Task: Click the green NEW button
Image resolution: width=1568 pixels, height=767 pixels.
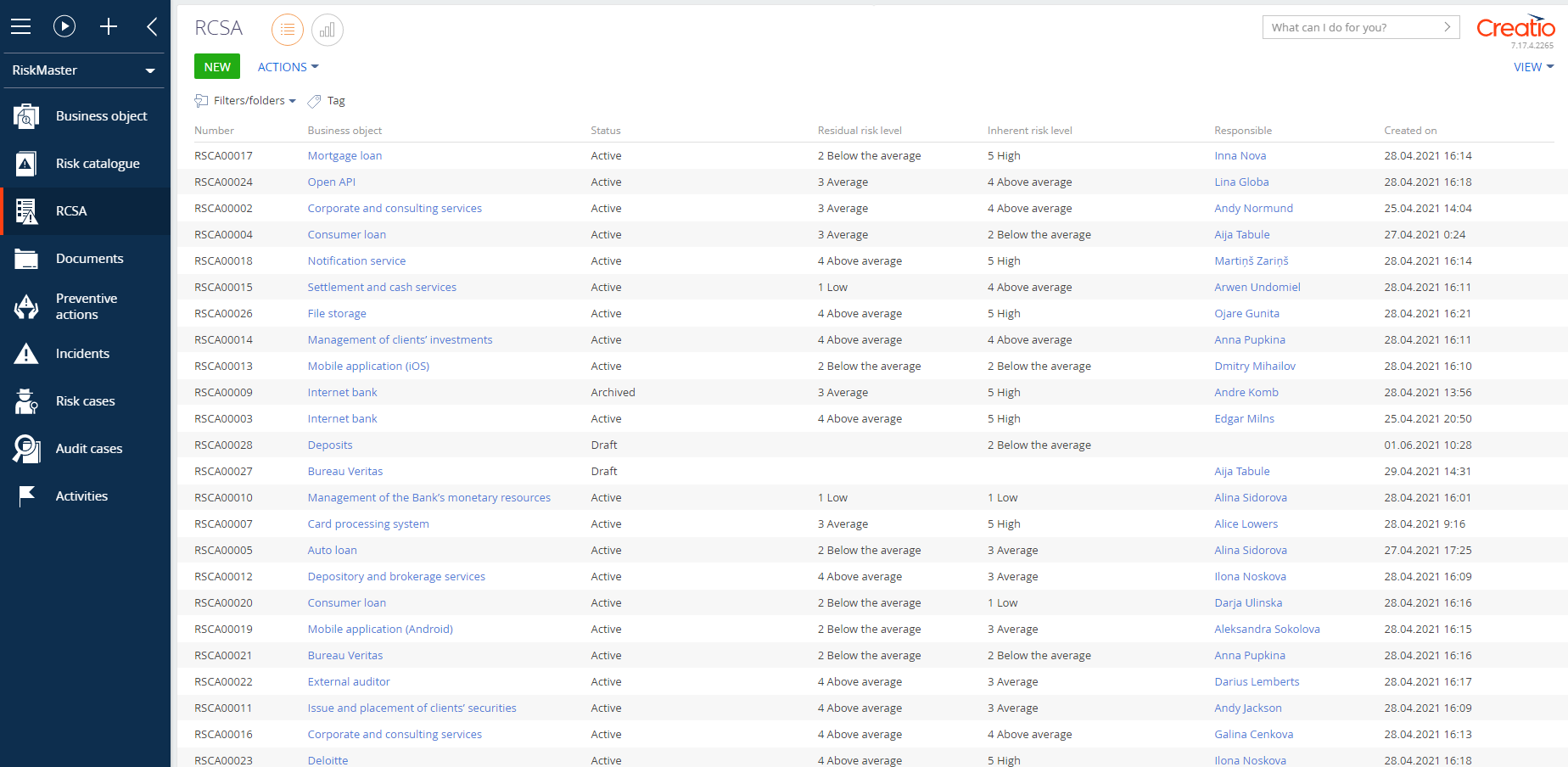Action: (x=217, y=67)
